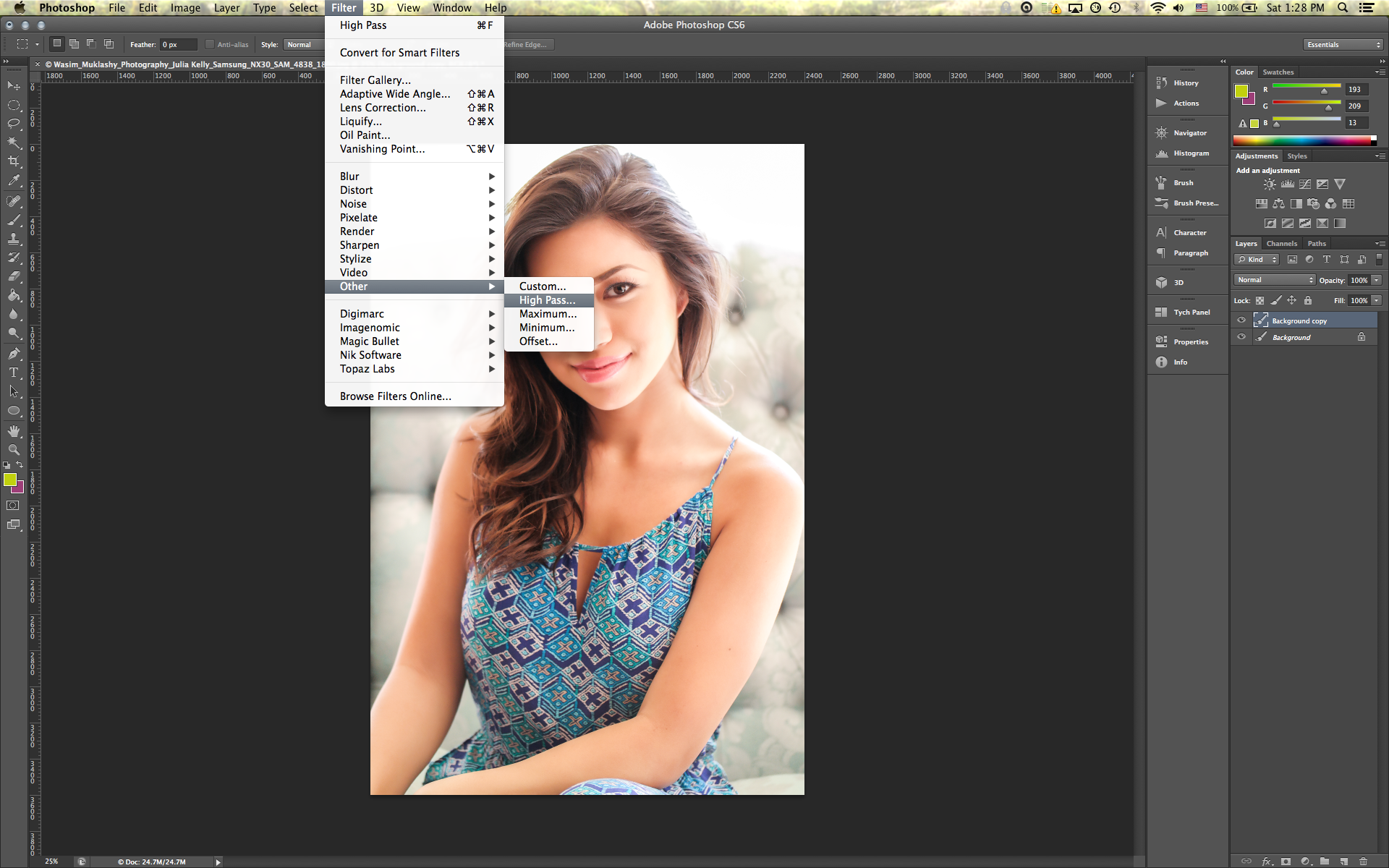Screen dimensions: 1389x868
Task: Hide the Background copy layer
Action: coord(1241,320)
